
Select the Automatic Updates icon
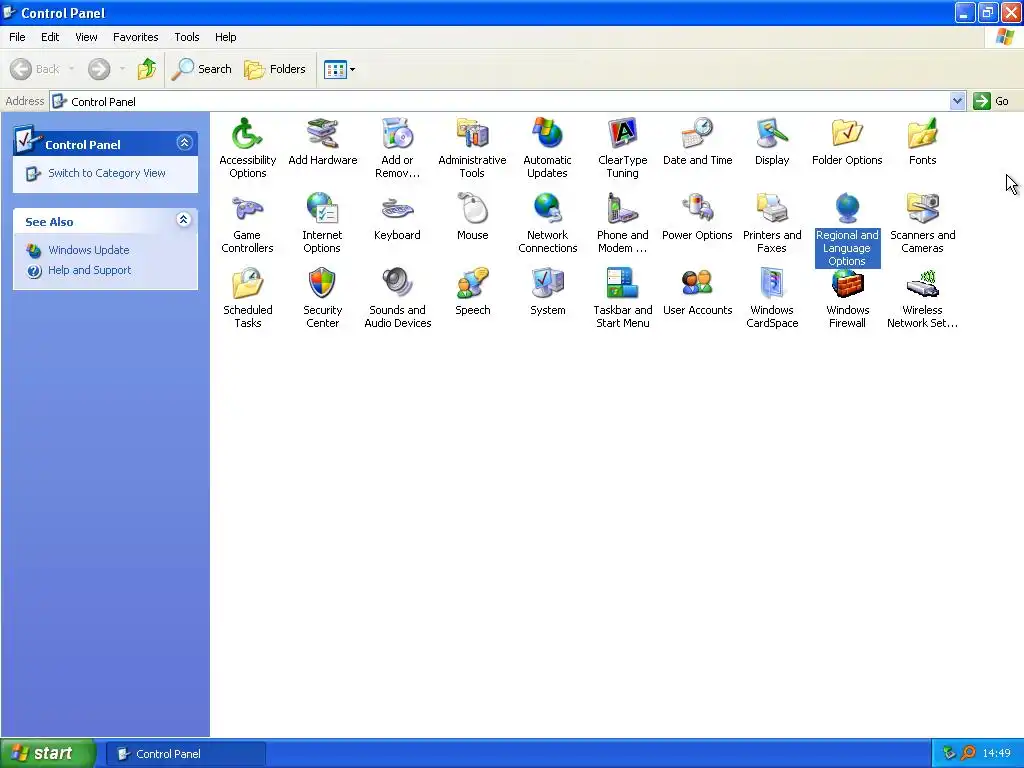tap(547, 133)
